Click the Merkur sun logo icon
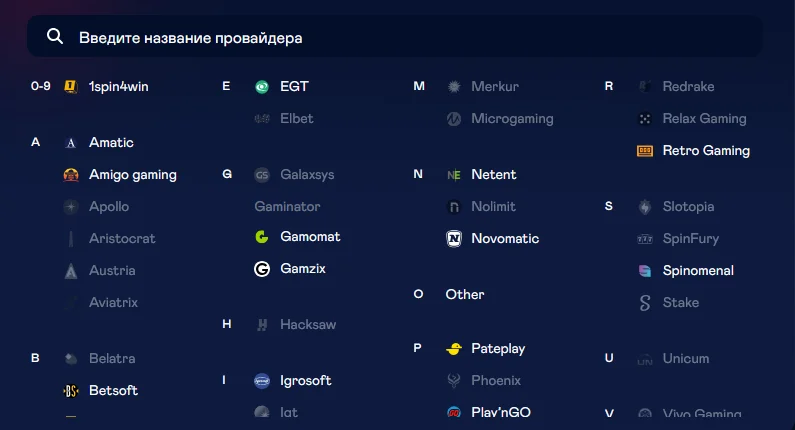 point(454,87)
